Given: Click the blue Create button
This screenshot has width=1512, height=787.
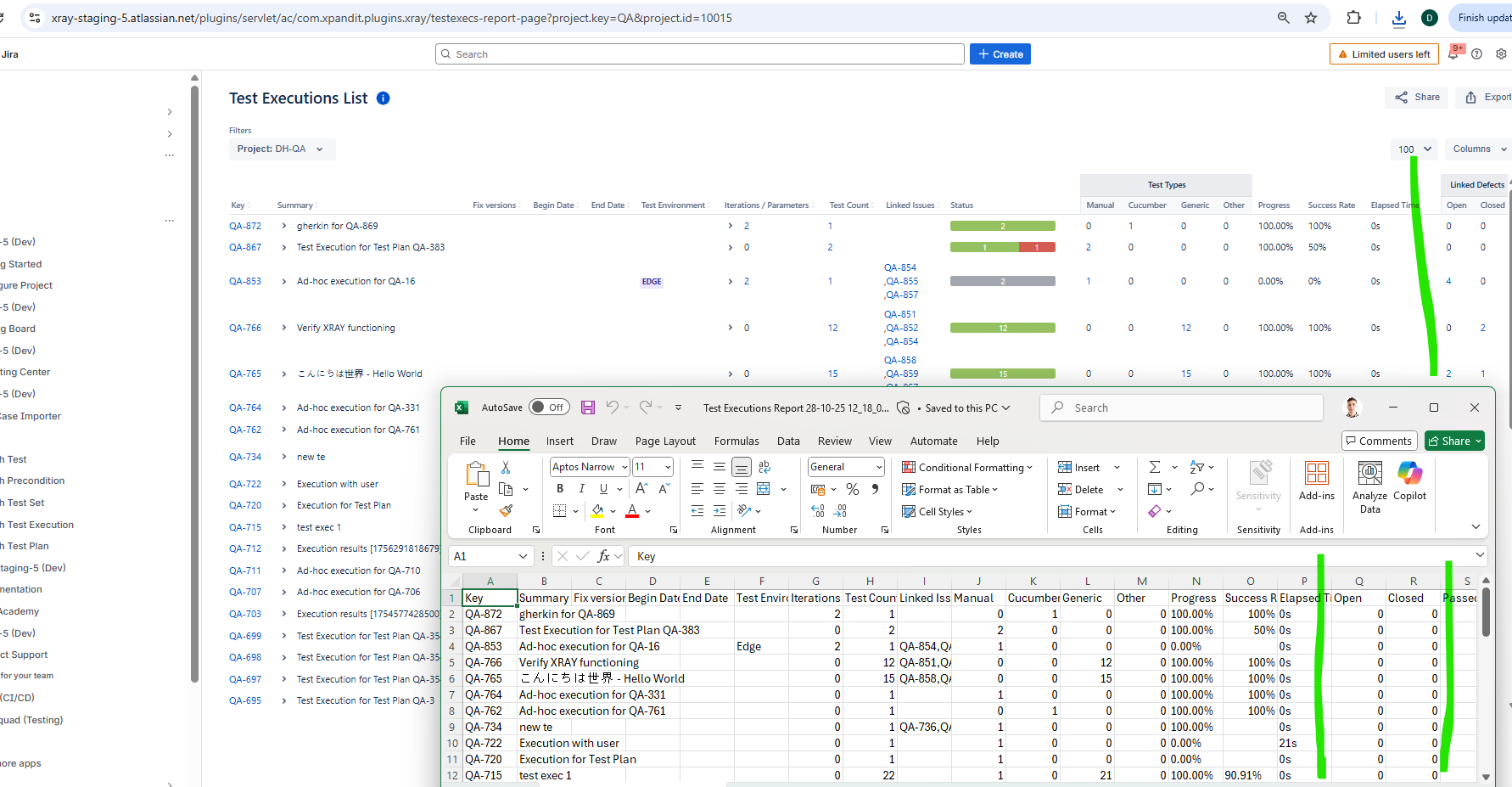Looking at the screenshot, I should tap(1000, 54).
